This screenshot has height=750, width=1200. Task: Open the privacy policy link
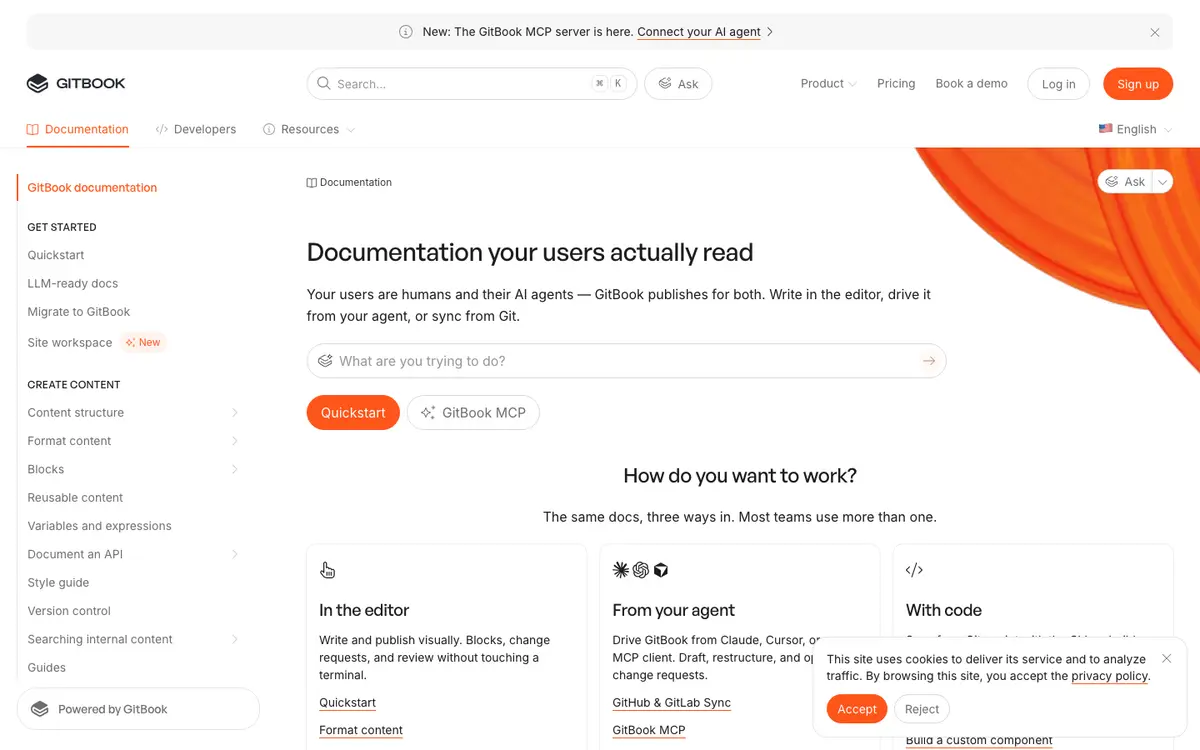pos(1110,676)
